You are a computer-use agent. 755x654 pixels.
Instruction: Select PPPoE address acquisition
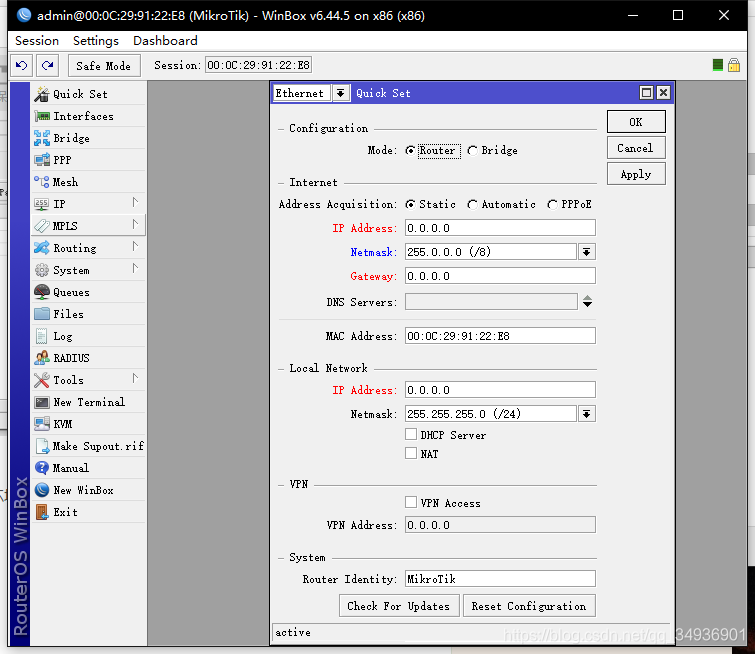click(552, 205)
